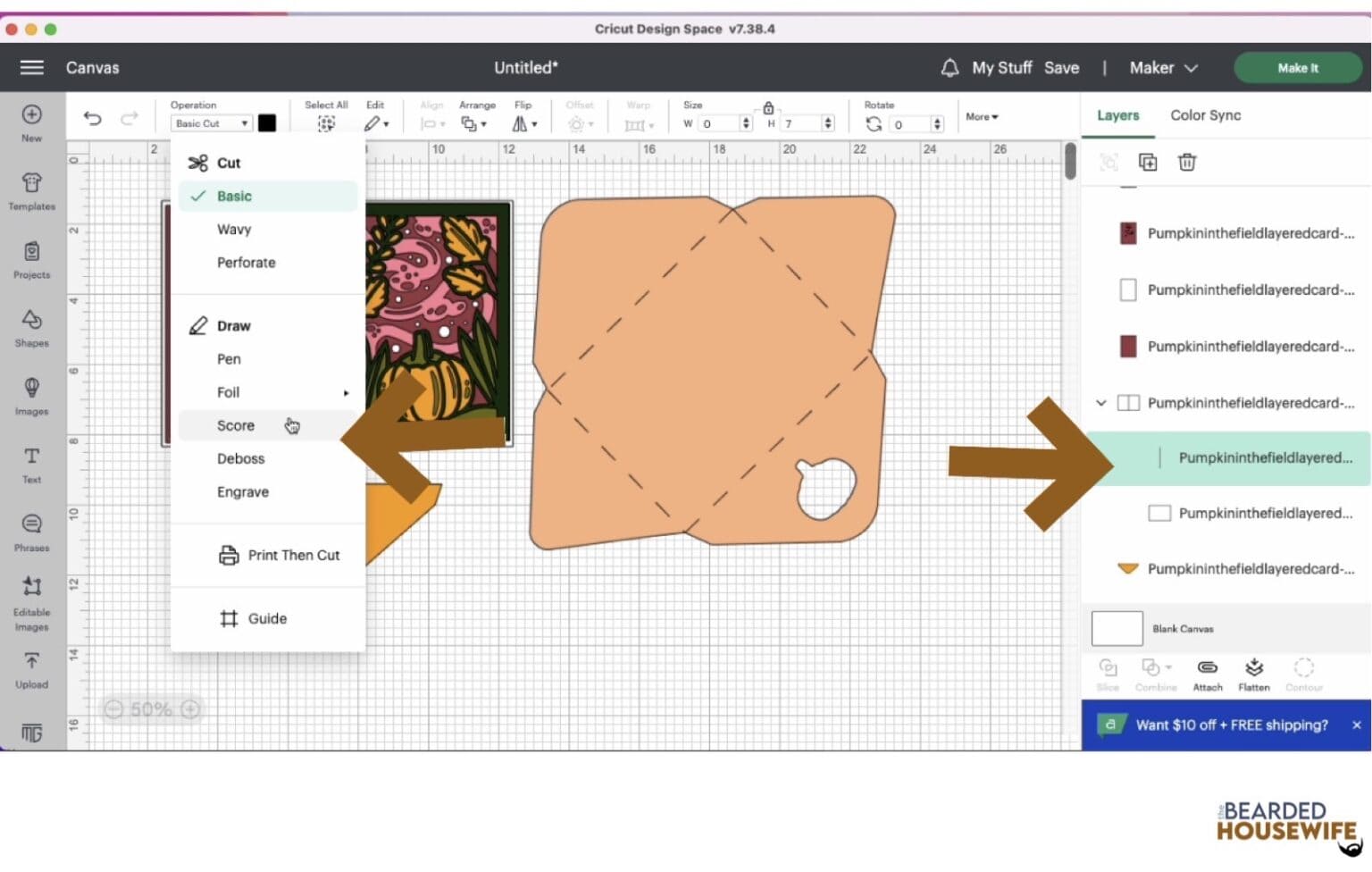Open the black color swatch beside Operation
The height and width of the screenshot is (872, 1372).
click(x=267, y=123)
